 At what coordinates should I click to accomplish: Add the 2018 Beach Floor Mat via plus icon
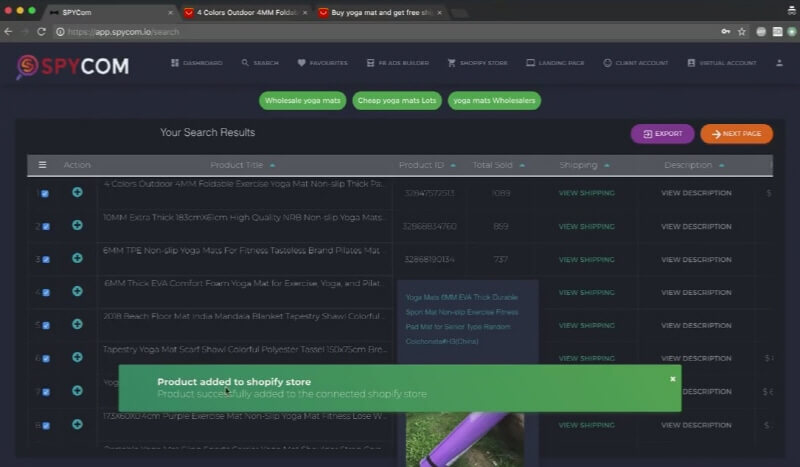tap(78, 324)
